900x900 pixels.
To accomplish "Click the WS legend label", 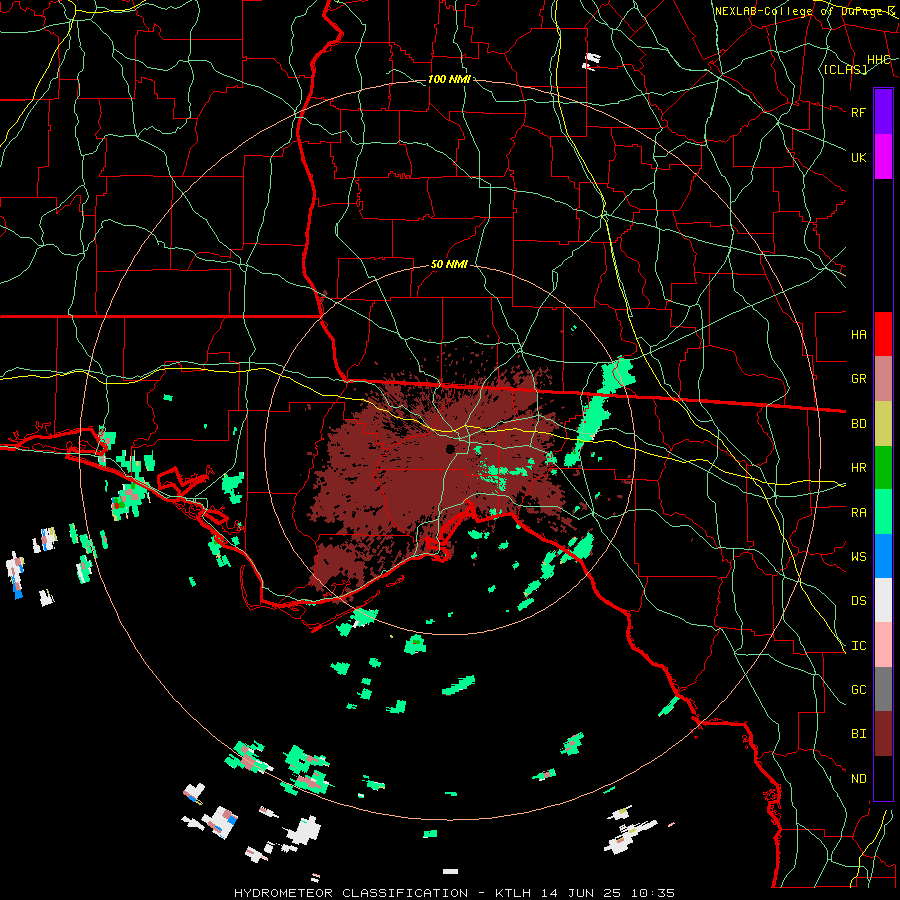I will [x=858, y=556].
